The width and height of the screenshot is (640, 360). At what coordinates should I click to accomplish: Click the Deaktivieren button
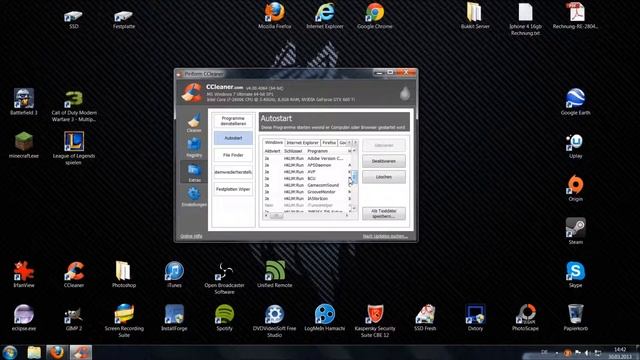(x=384, y=161)
